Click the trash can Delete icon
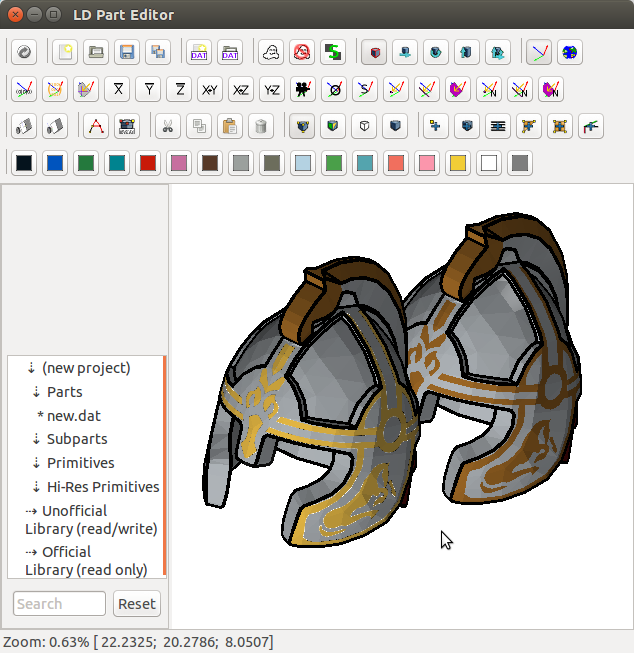Screen dimensions: 634x653 261,126
